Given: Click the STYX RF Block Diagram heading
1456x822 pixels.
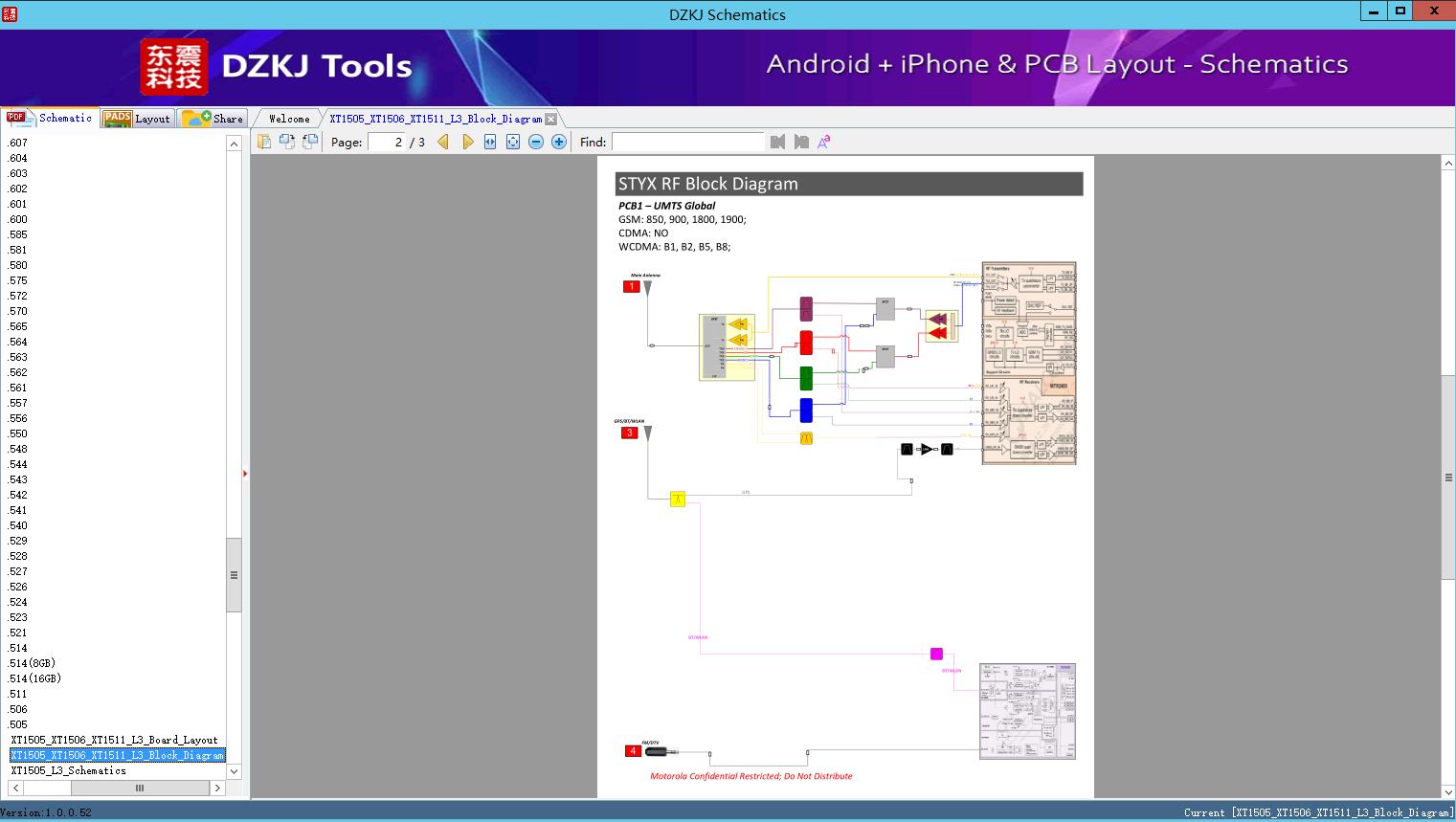Looking at the screenshot, I should coord(708,184).
